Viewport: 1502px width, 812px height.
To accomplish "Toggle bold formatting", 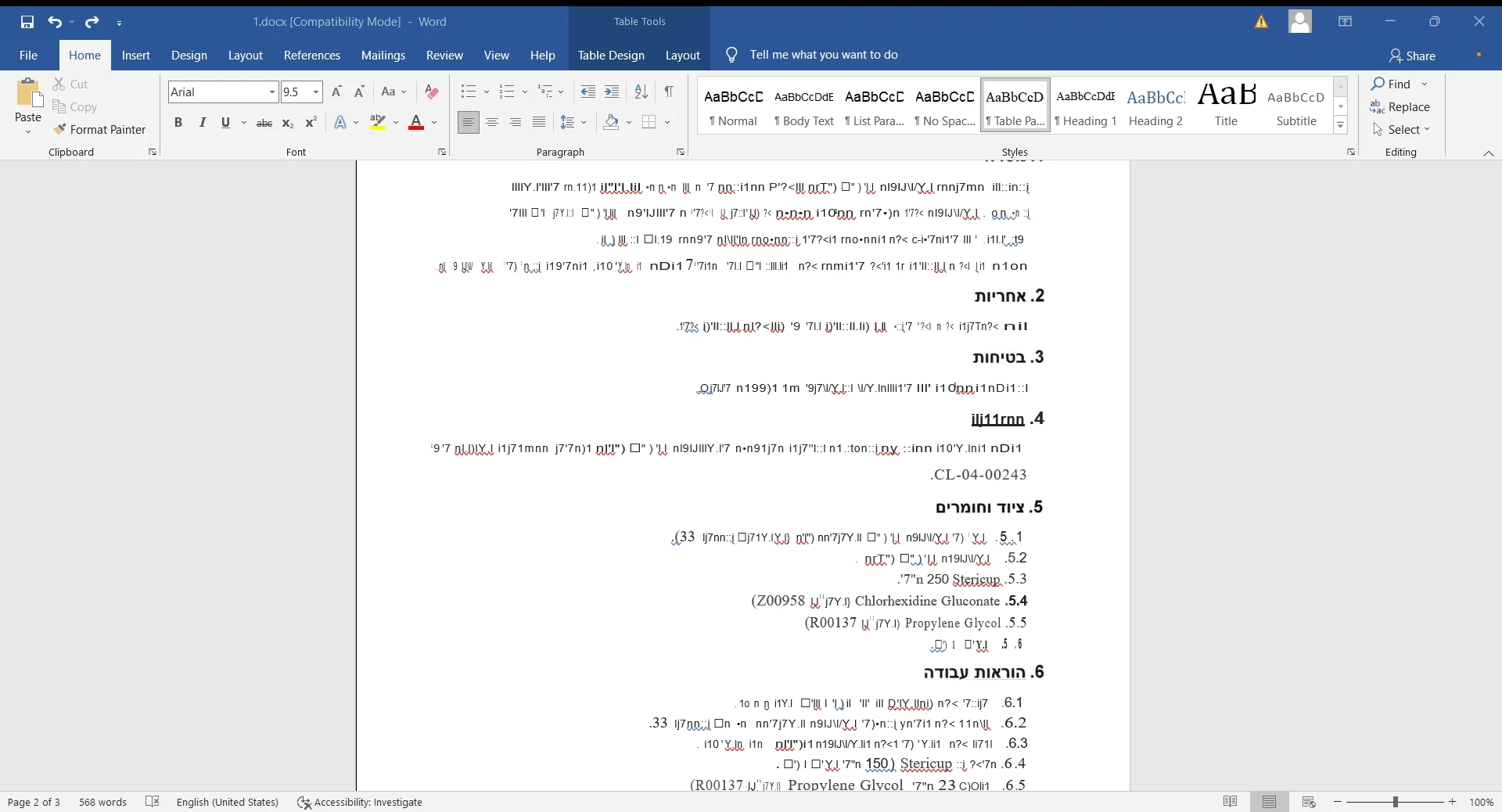I will point(178,123).
